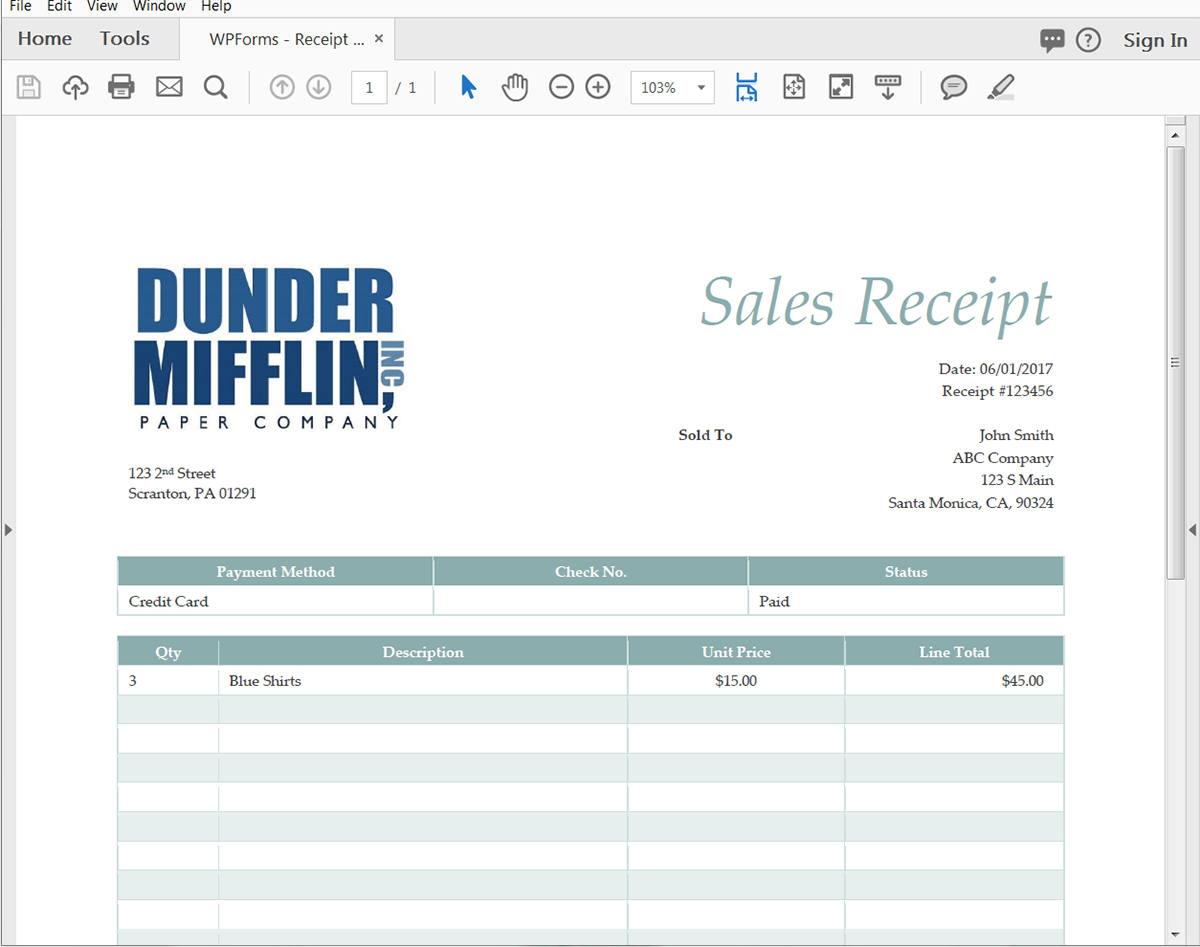The image size is (1200, 947).
Task: Open the Help menu
Action: click(x=216, y=6)
